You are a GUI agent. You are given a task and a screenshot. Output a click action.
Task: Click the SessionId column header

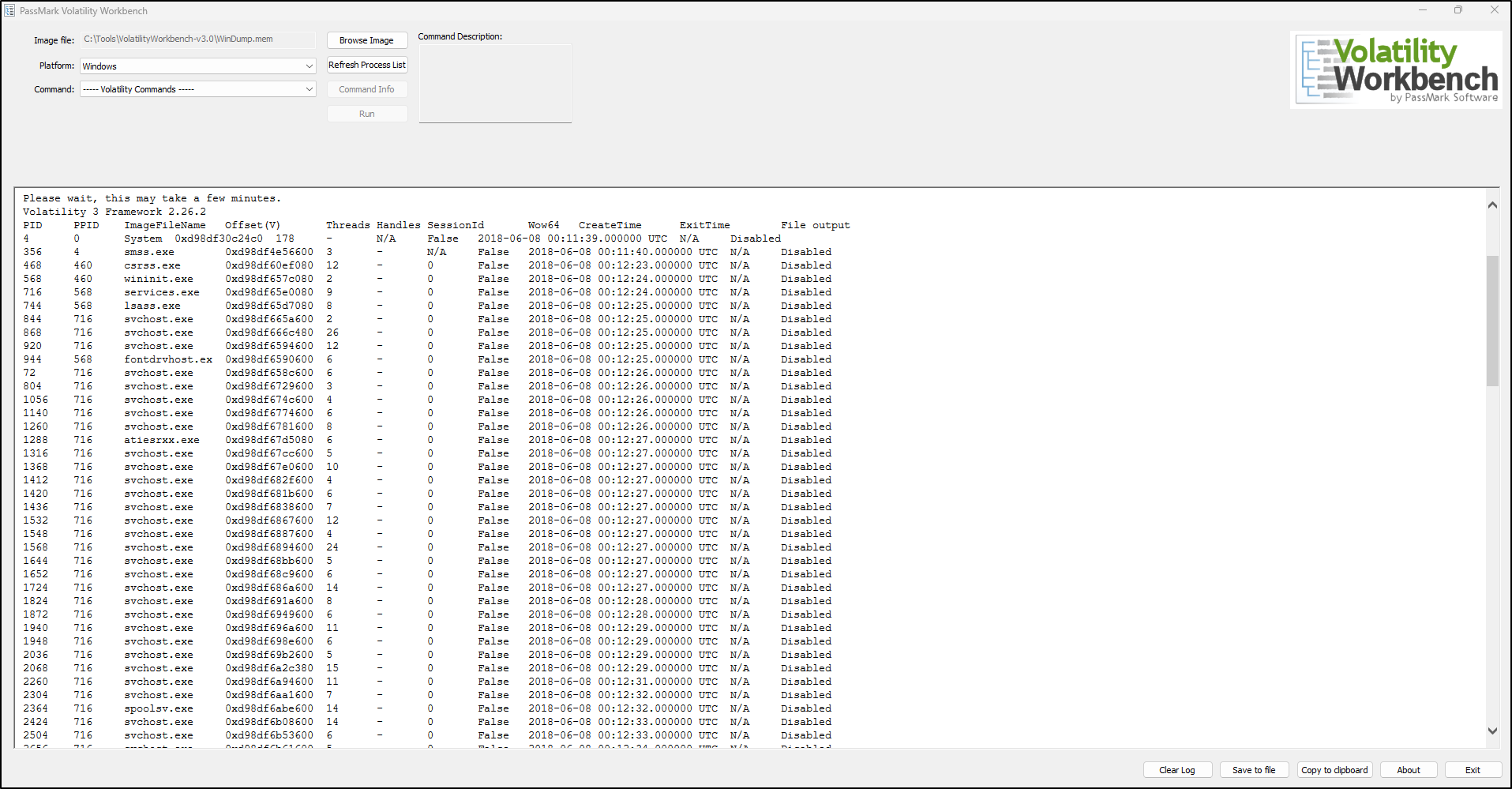click(x=456, y=225)
